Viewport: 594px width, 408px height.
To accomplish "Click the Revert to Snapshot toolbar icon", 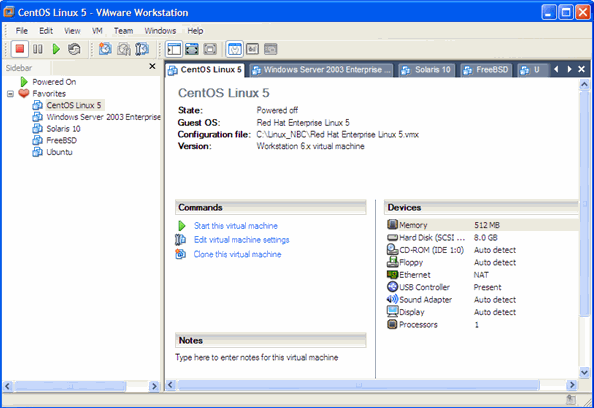I will click(x=123, y=49).
